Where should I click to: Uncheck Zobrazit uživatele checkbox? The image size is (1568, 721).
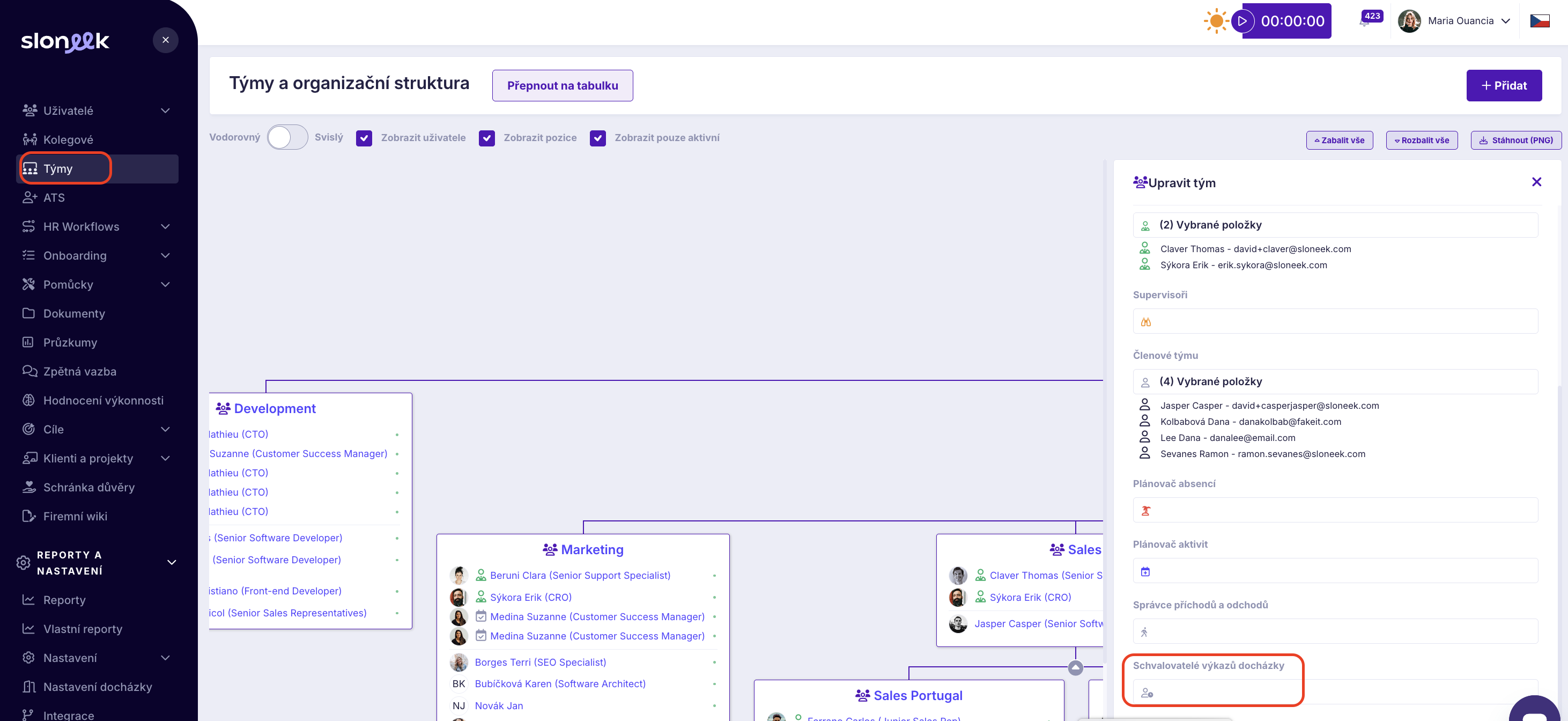(364, 138)
